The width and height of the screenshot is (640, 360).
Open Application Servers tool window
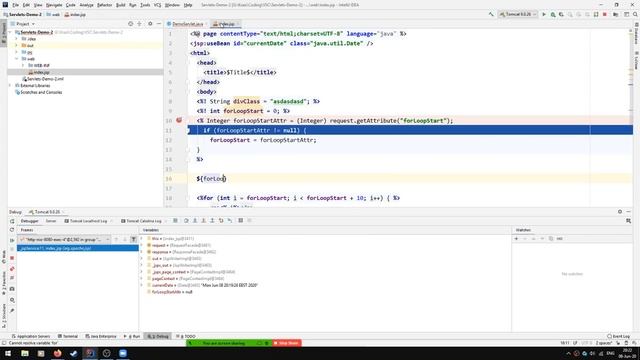pos(31,336)
